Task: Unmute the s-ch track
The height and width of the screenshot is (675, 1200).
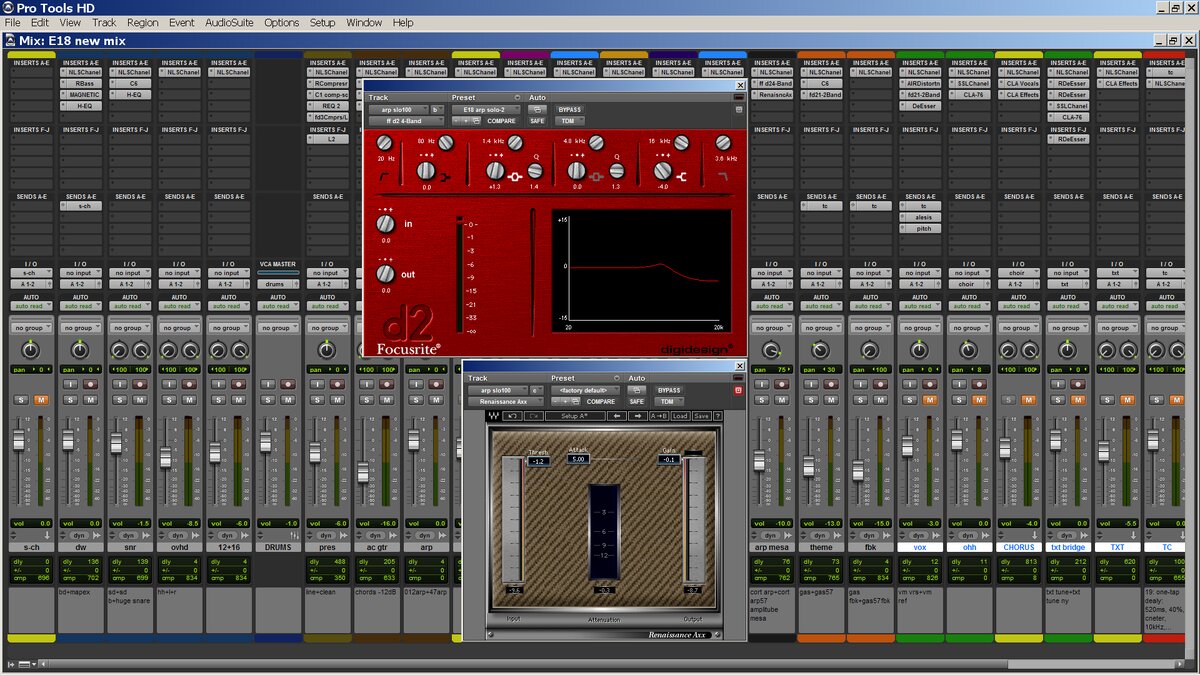Action: pos(41,400)
